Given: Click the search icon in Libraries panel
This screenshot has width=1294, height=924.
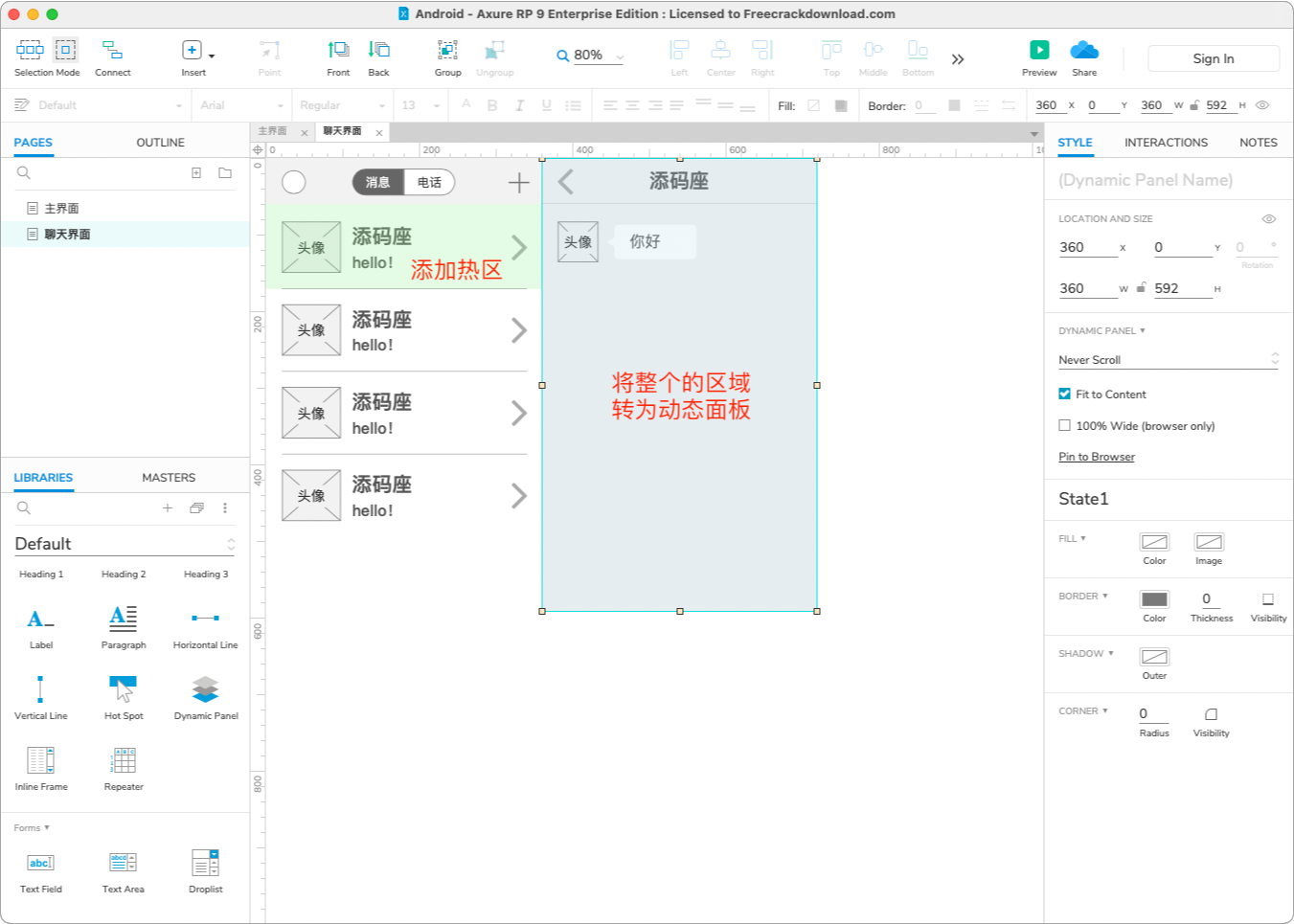Looking at the screenshot, I should click(x=24, y=508).
